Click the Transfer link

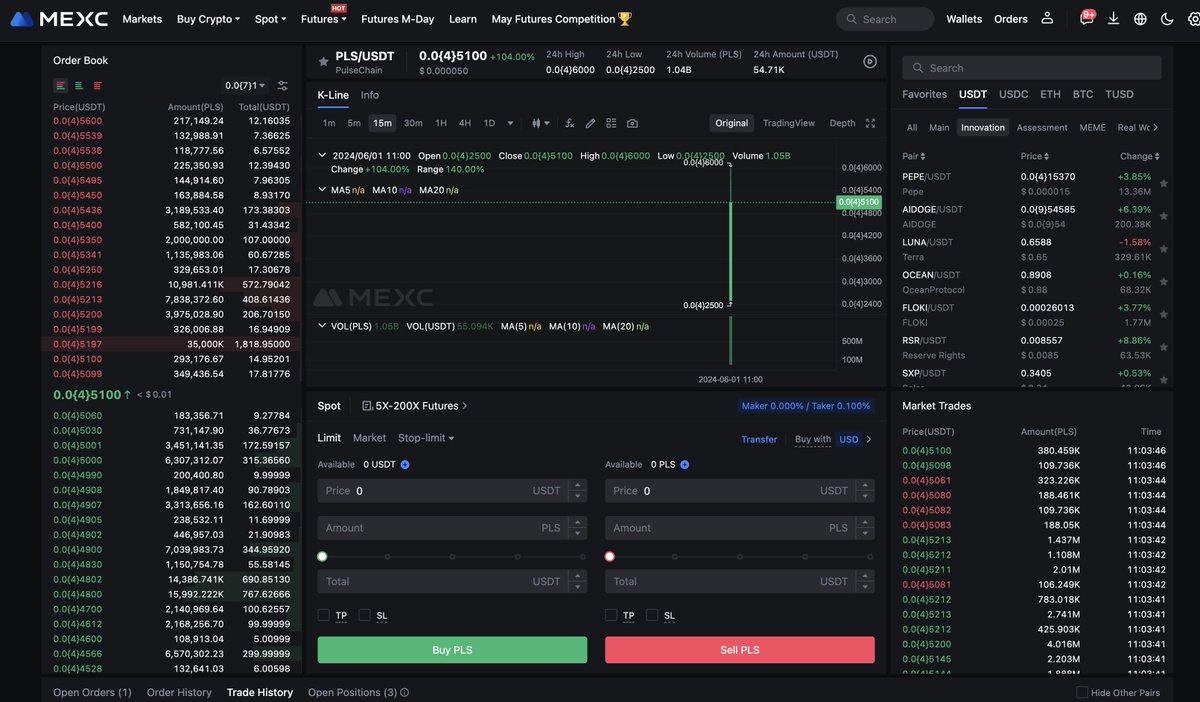coord(759,439)
